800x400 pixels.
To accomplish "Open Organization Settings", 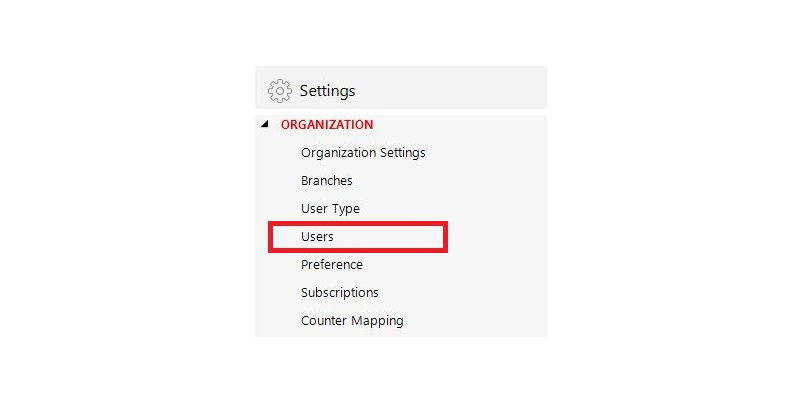I will (363, 153).
